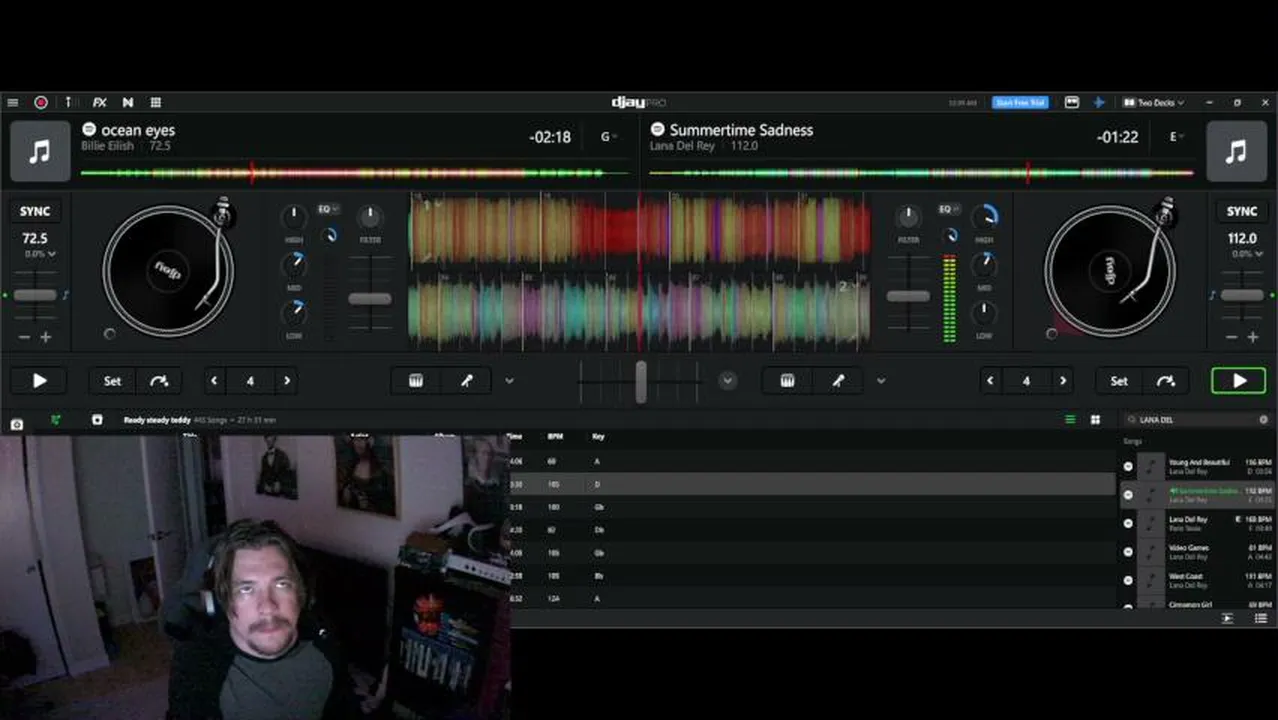Click the playlist icon before Ready steady teddy

[97, 420]
